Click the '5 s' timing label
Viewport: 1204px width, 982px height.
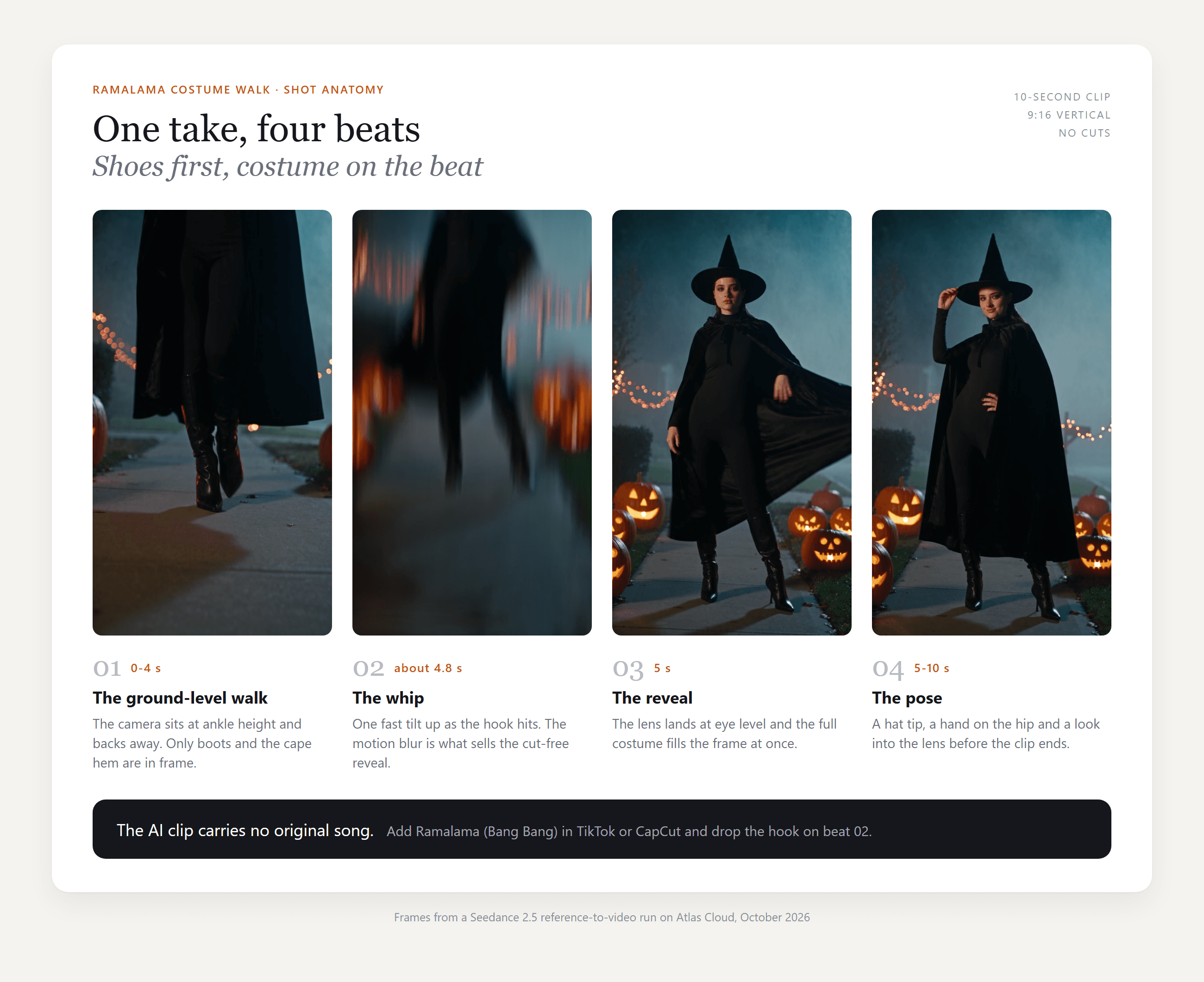[662, 668]
